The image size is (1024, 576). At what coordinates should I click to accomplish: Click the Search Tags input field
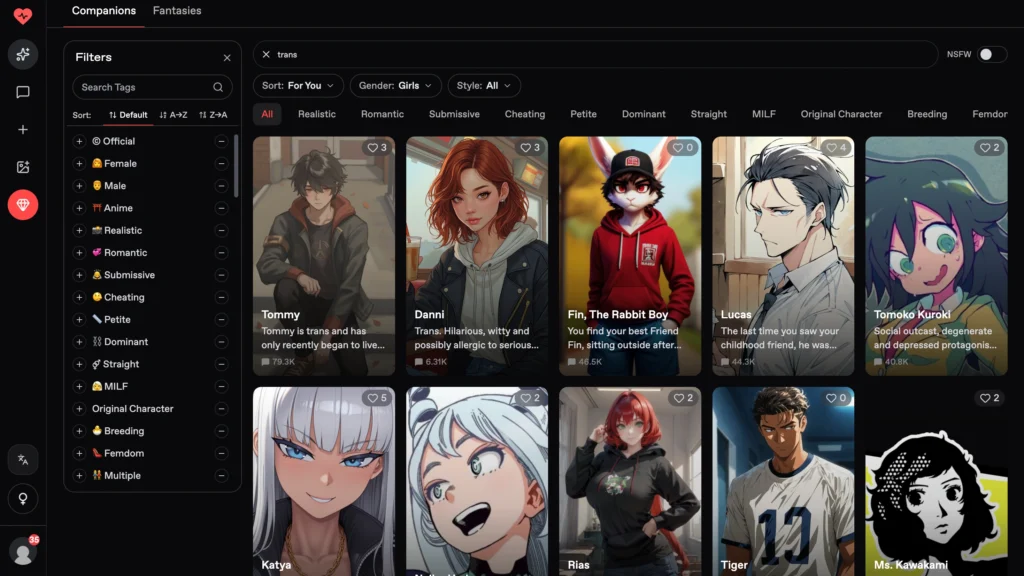pos(152,87)
